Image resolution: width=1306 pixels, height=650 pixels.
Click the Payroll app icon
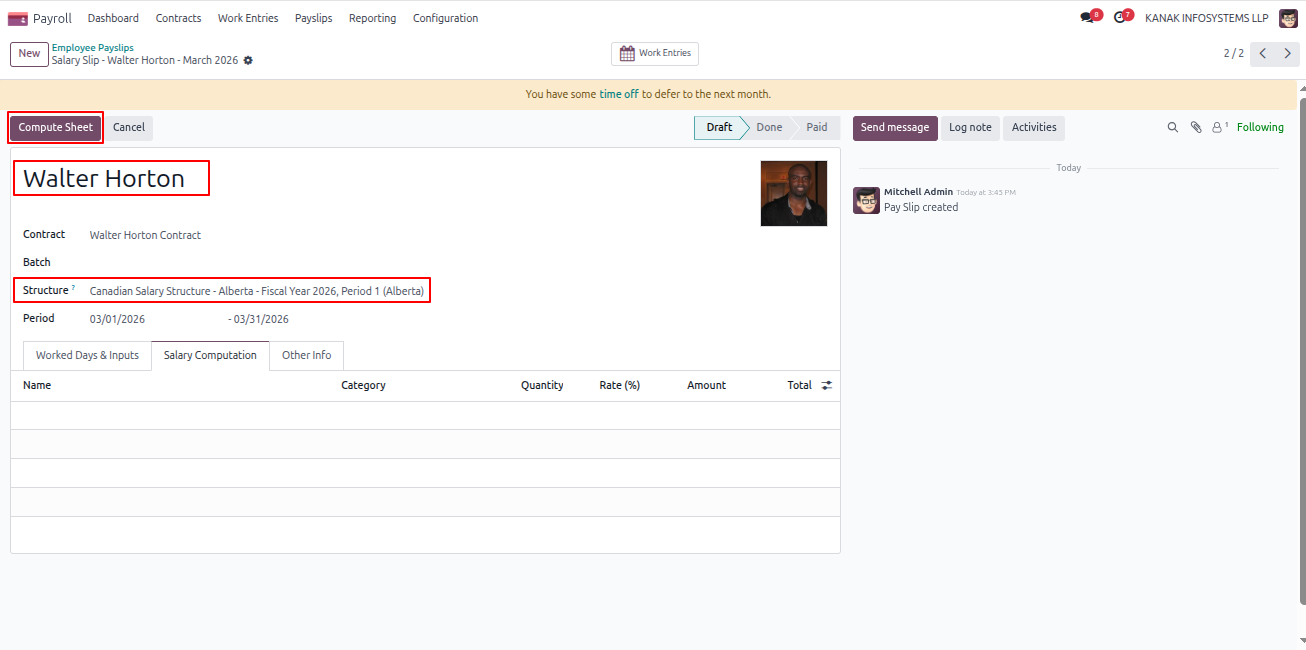pyautogui.click(x=17, y=18)
